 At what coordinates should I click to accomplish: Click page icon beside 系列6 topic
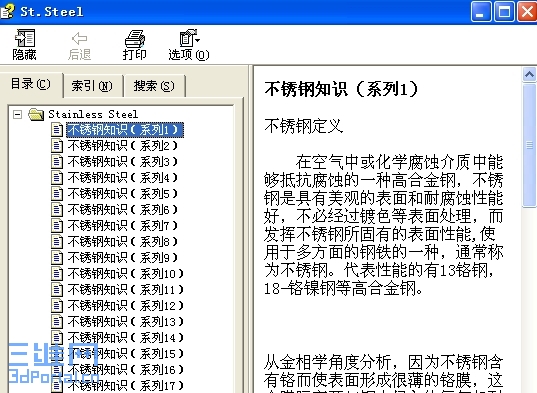[57, 210]
